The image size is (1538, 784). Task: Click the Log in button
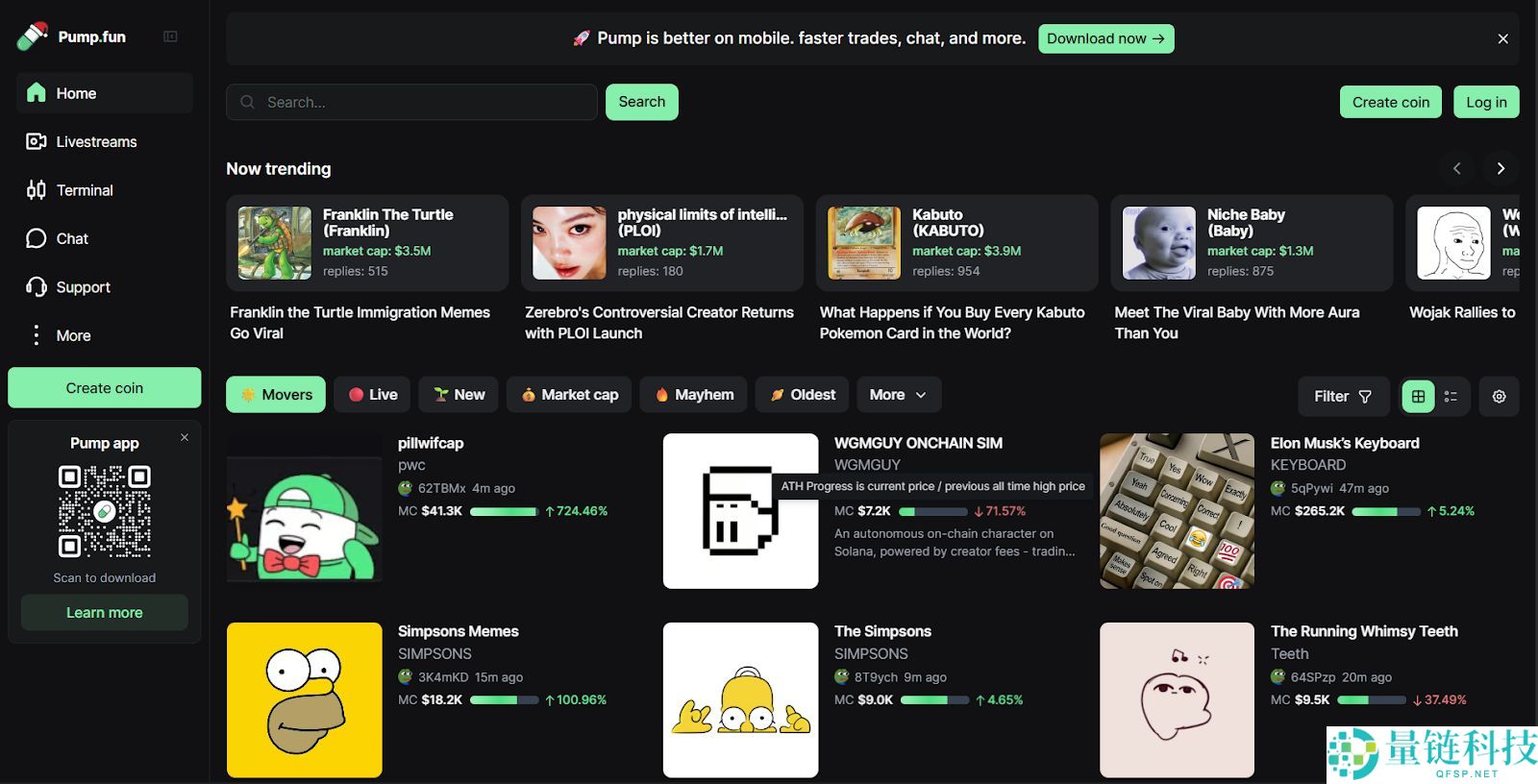point(1486,102)
